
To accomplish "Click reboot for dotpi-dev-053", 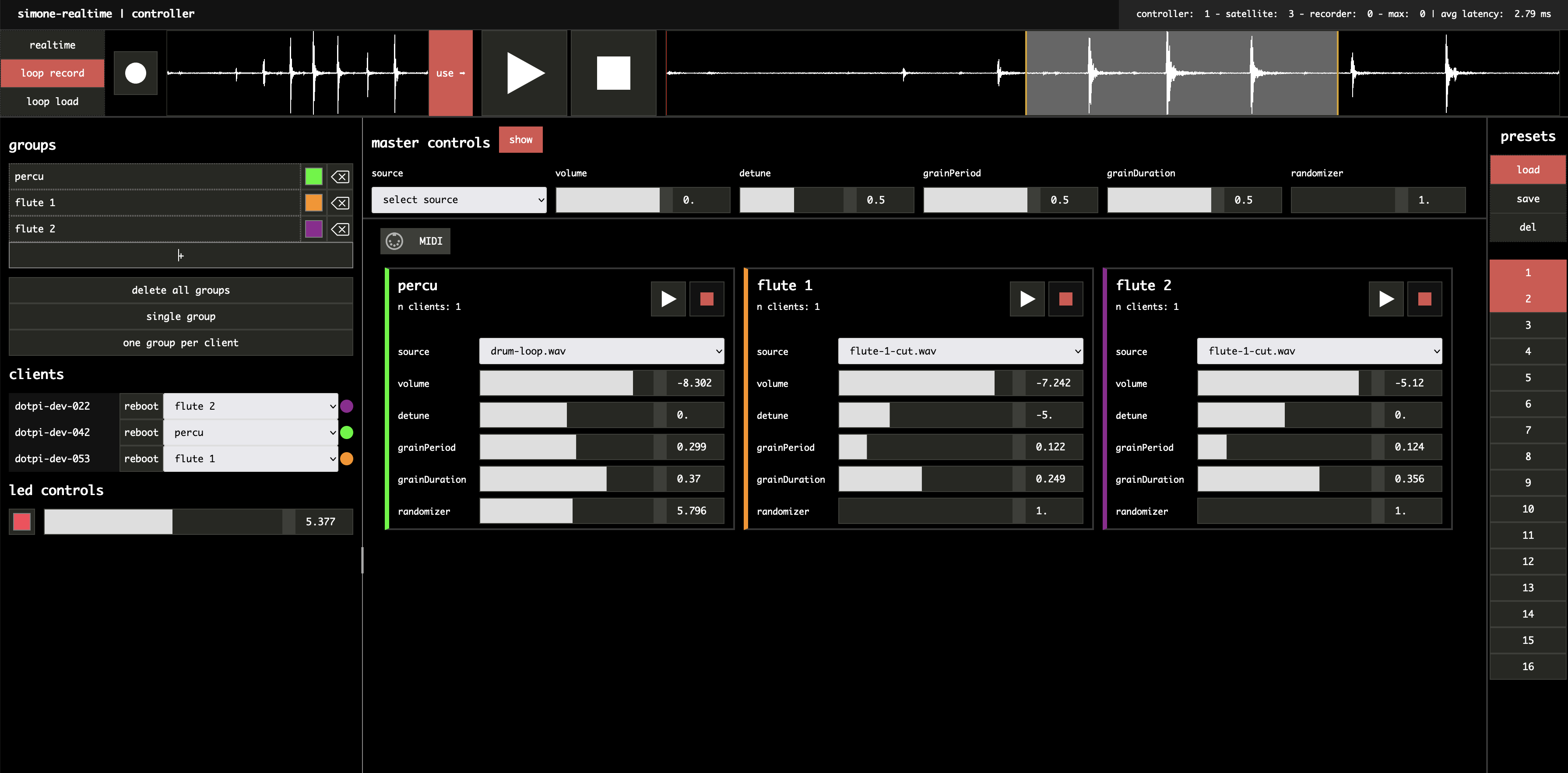I will [x=141, y=459].
